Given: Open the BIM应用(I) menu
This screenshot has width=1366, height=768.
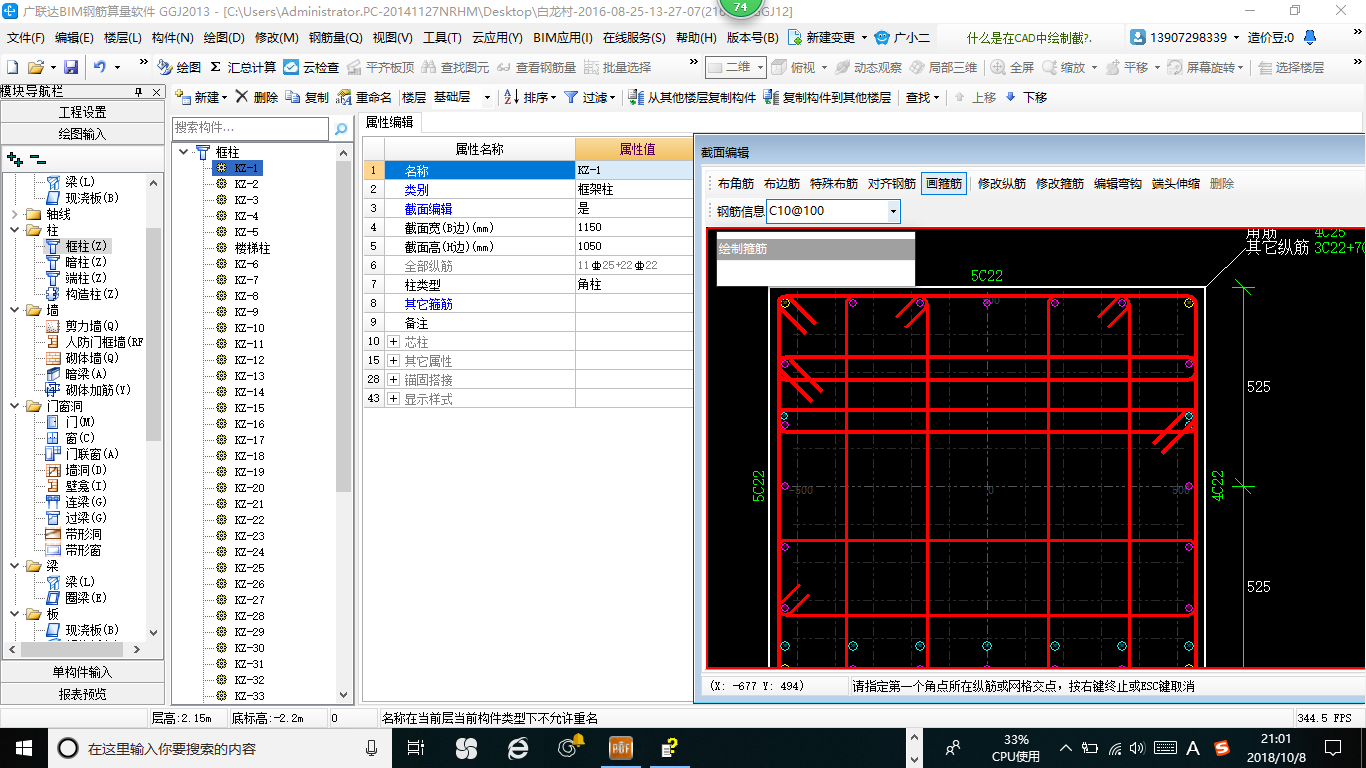Looking at the screenshot, I should coord(563,38).
